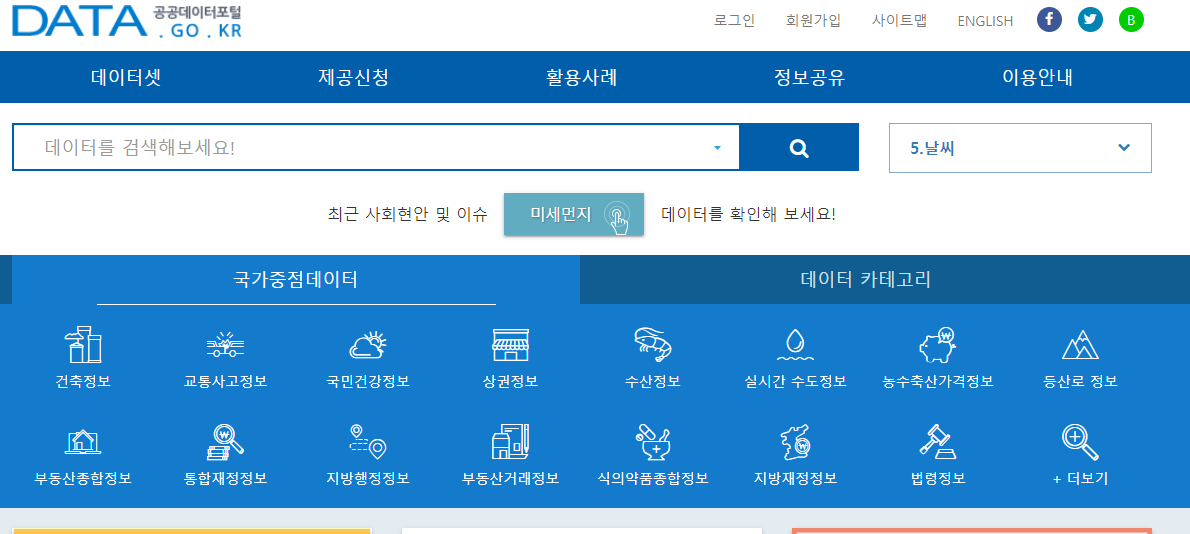Image resolution: width=1190 pixels, height=534 pixels.
Task: Click the 부동산거래정보 label text
Action: [510, 479]
